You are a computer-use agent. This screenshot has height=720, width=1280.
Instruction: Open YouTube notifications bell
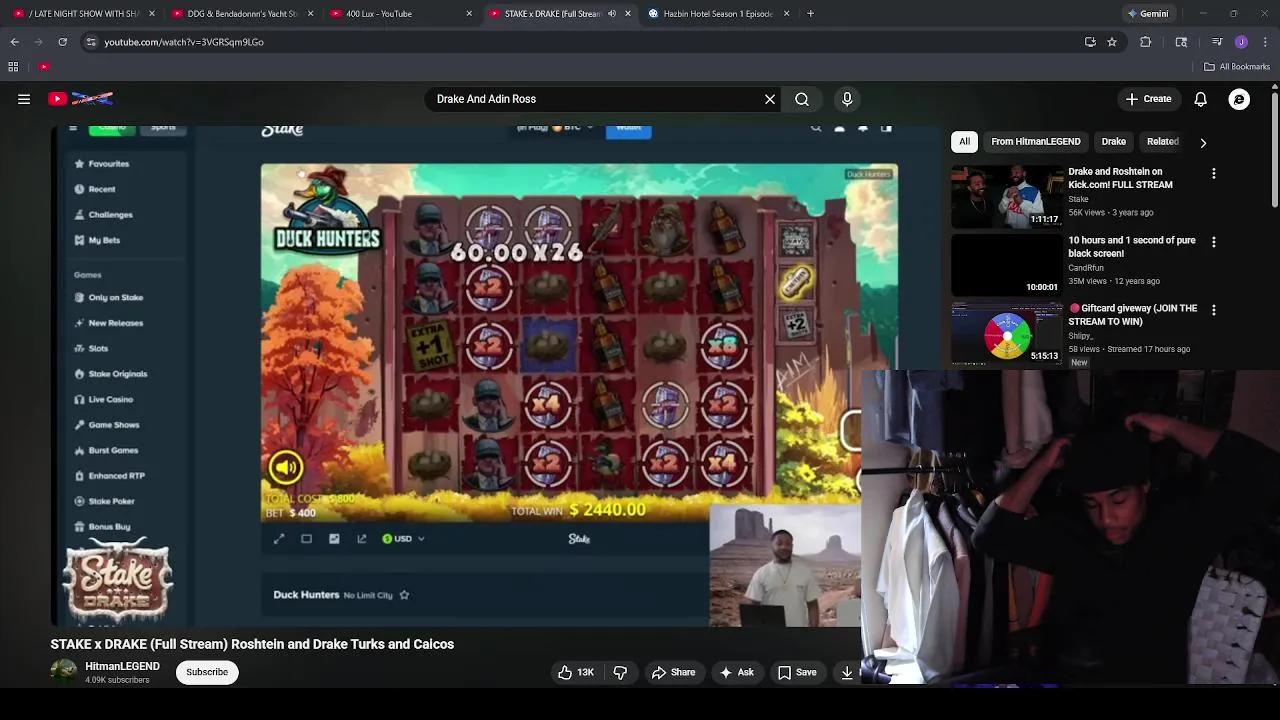[1200, 99]
